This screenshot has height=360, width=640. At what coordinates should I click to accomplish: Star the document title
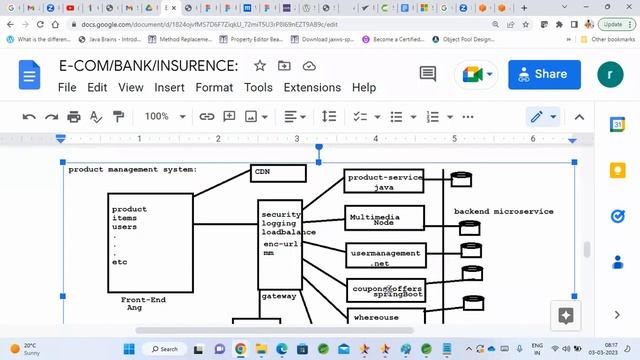(x=260, y=66)
